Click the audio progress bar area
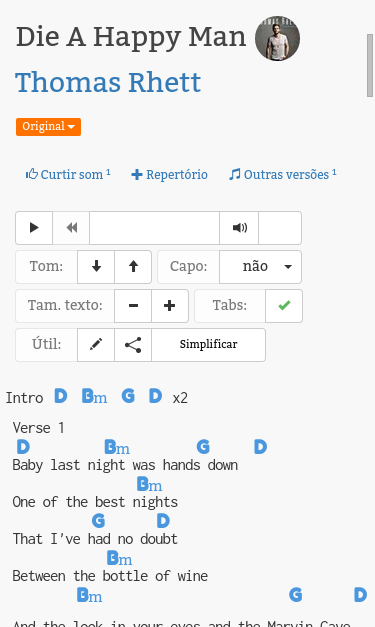 click(x=154, y=228)
